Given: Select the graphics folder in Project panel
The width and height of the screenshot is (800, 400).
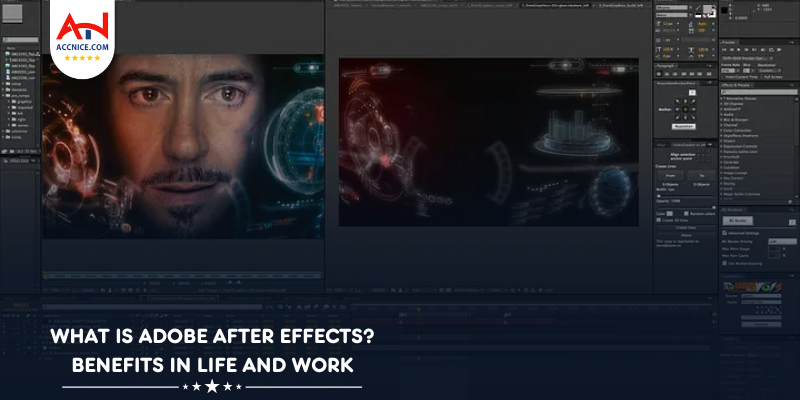Looking at the screenshot, I should coord(19,102).
